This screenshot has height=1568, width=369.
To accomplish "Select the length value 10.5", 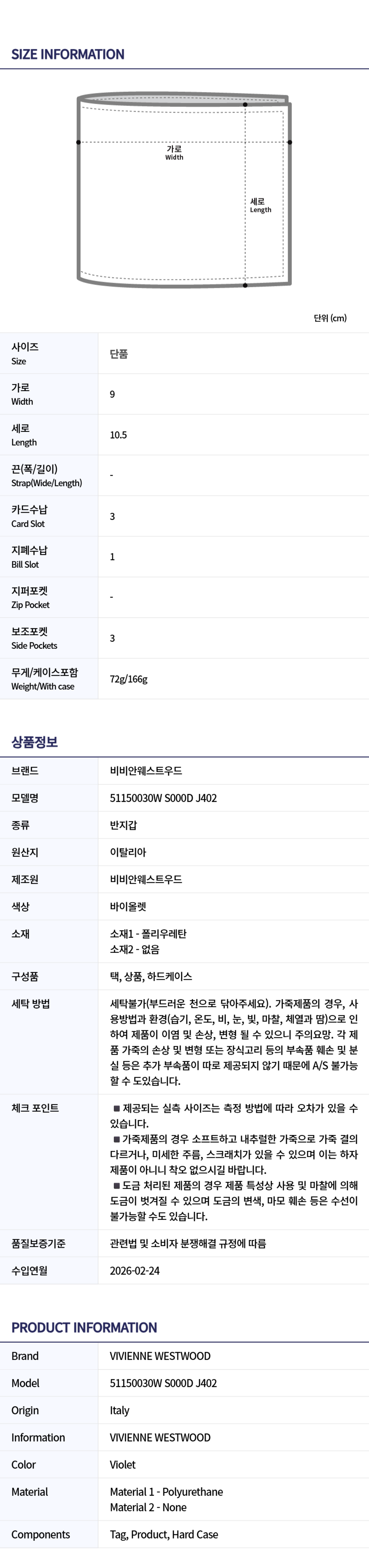I will (x=118, y=435).
